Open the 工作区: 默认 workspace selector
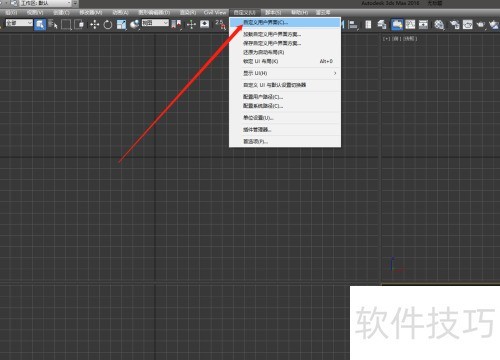Image resolution: width=500 pixels, height=360 pixels. [x=46, y=3]
